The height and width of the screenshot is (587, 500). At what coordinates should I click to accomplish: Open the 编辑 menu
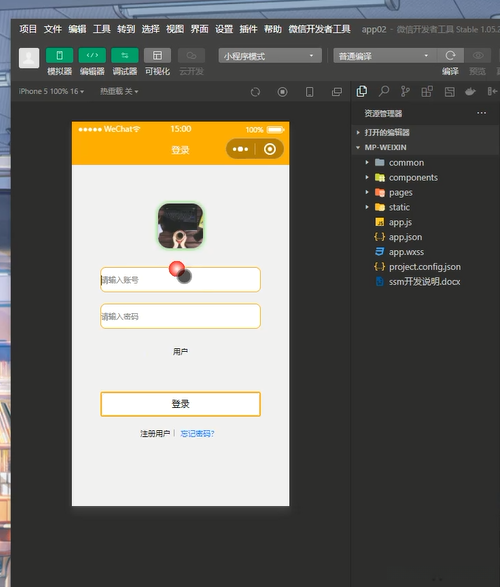(x=77, y=29)
